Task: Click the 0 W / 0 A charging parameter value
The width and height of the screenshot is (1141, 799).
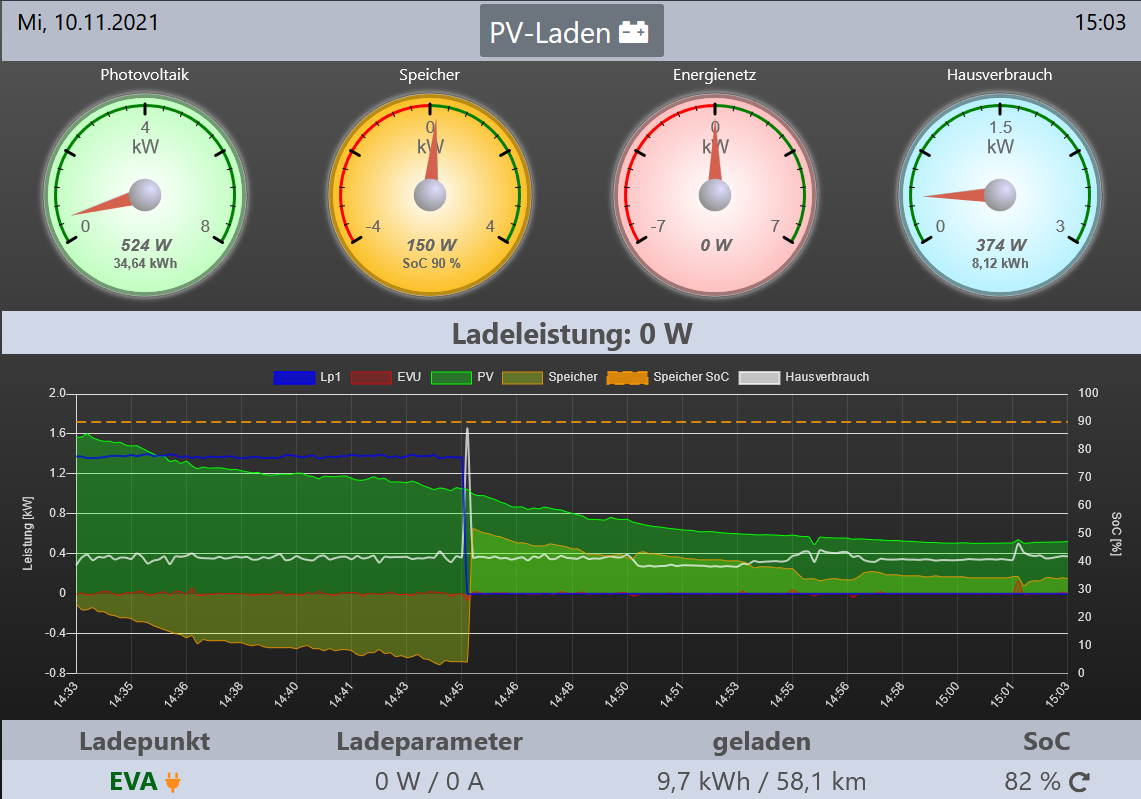Action: (x=429, y=781)
